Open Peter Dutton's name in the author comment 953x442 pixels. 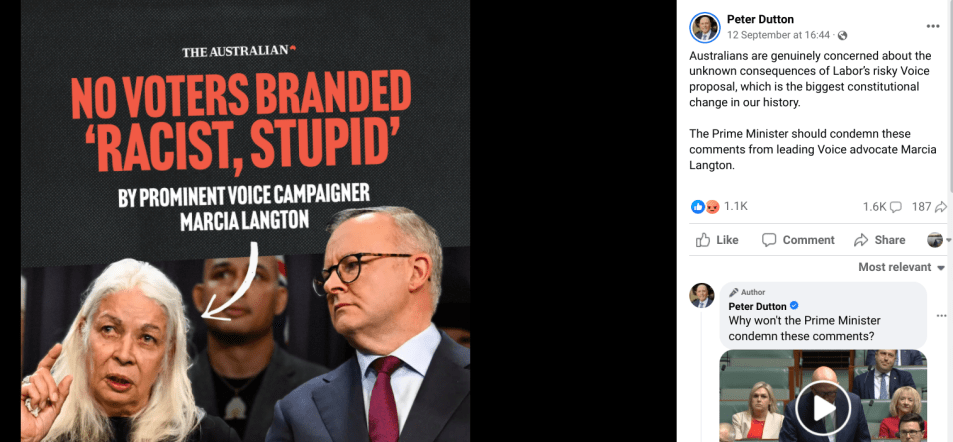pyautogui.click(x=757, y=306)
